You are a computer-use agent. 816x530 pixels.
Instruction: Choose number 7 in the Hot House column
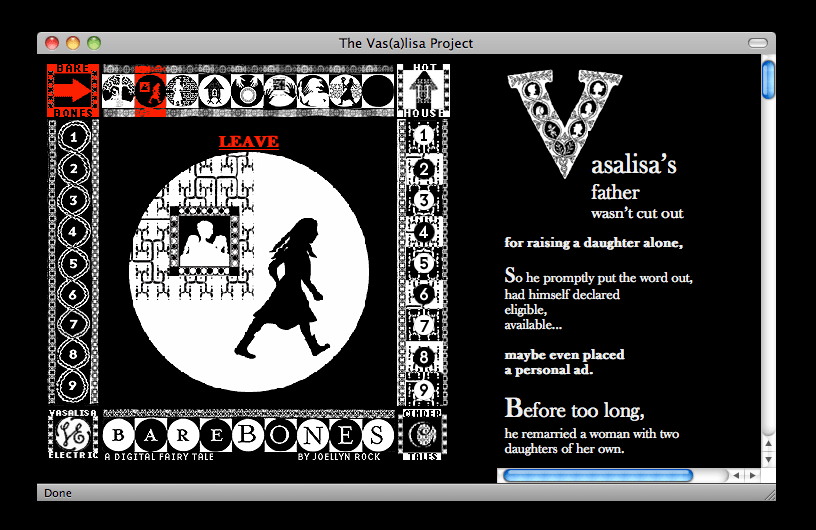coord(424,326)
